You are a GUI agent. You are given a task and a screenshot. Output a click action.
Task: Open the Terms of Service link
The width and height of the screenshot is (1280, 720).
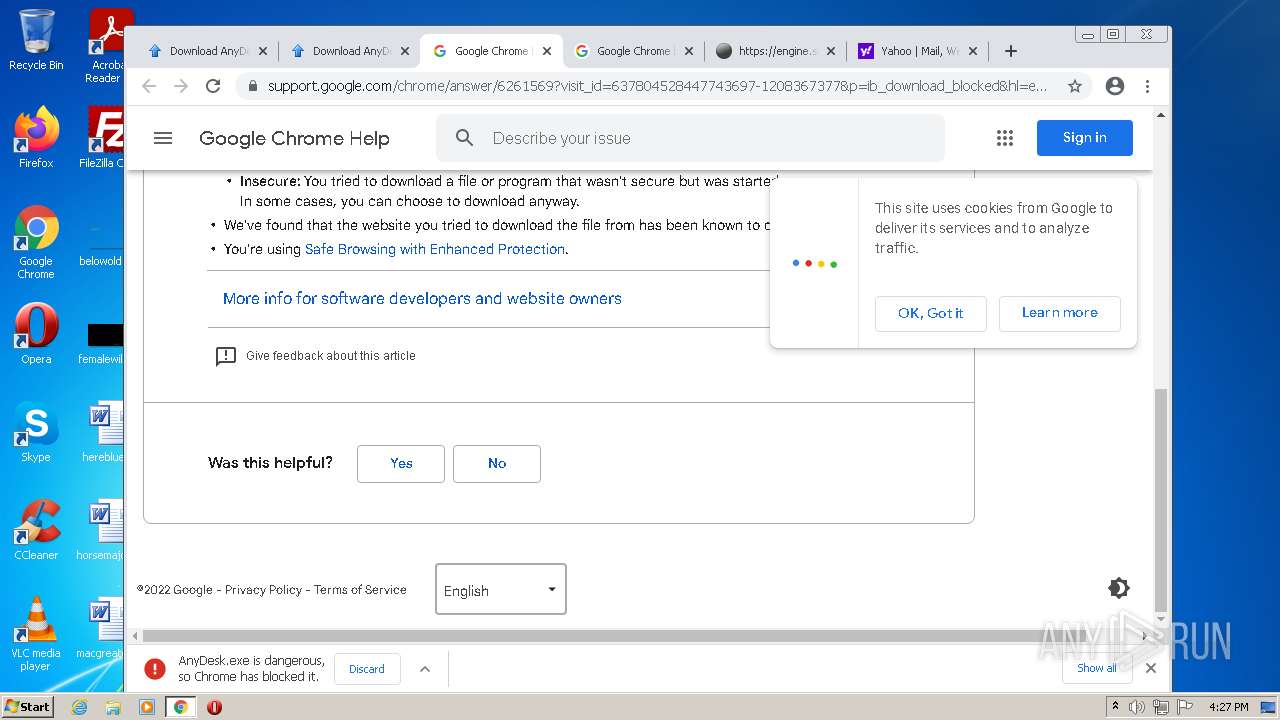pos(360,590)
